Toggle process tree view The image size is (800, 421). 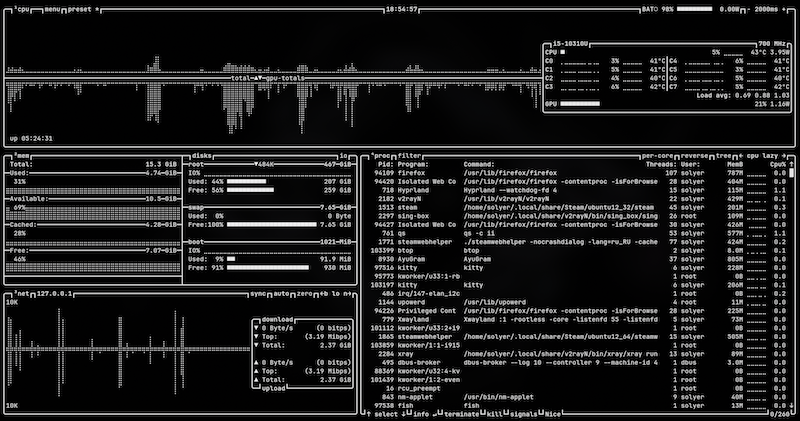tap(723, 156)
